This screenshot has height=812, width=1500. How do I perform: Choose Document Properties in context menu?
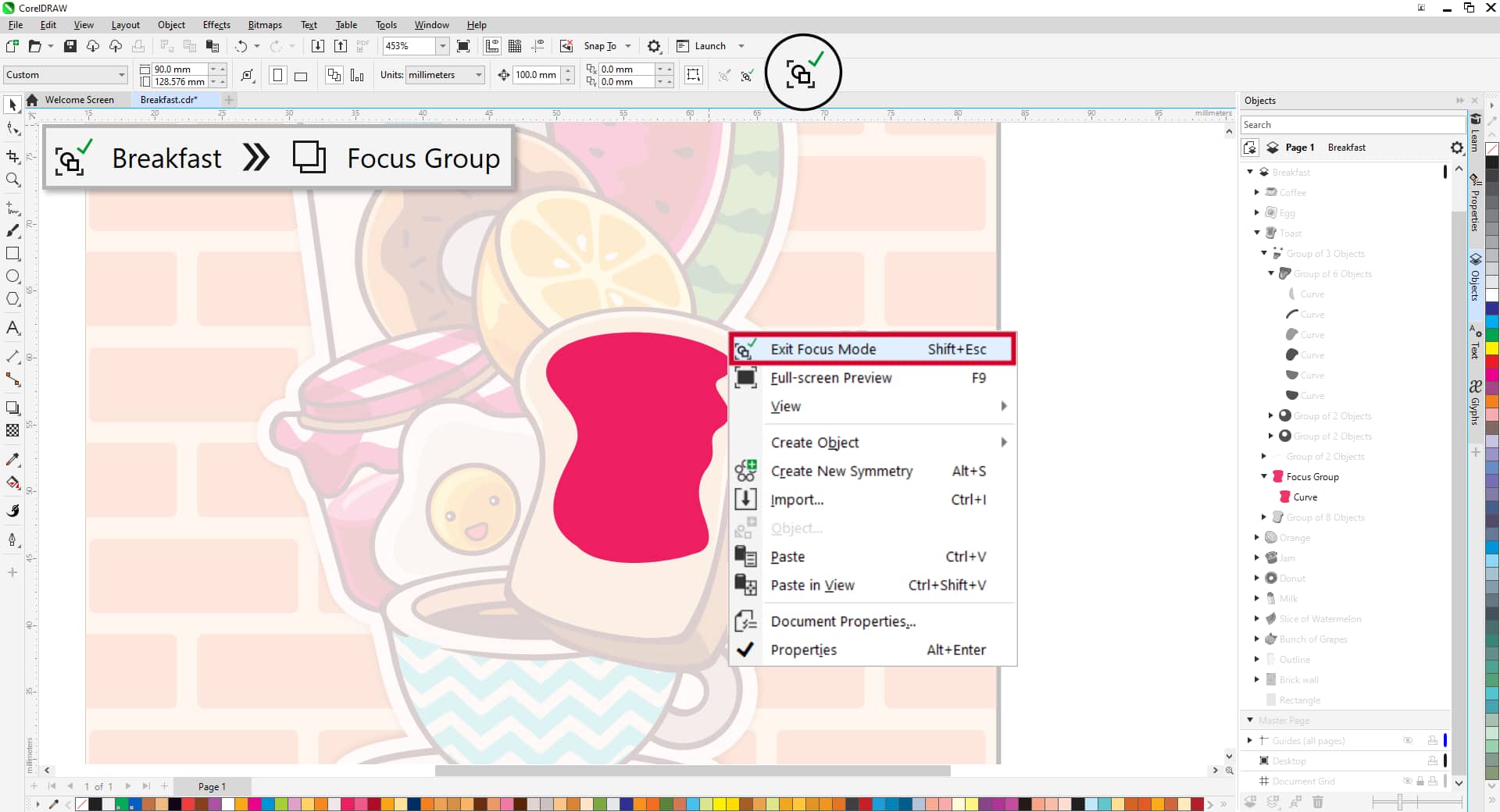pyautogui.click(x=873, y=621)
